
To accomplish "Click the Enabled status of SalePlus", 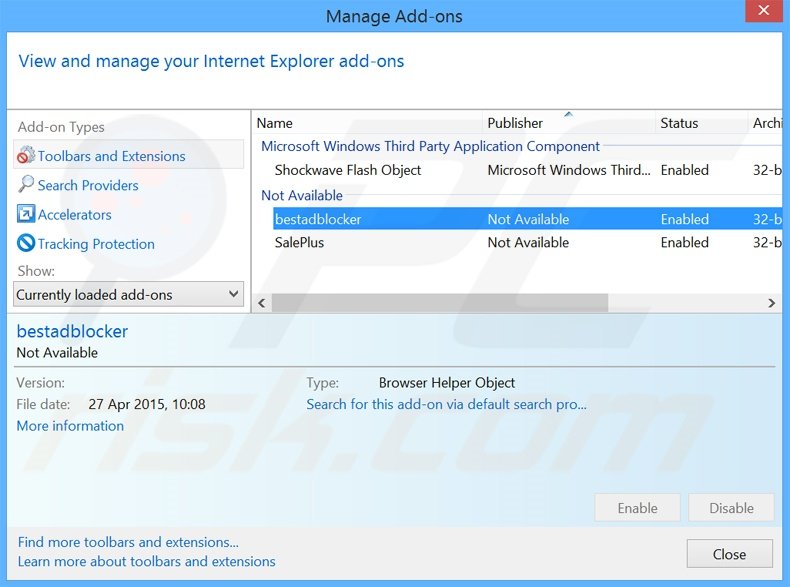I will coord(685,242).
